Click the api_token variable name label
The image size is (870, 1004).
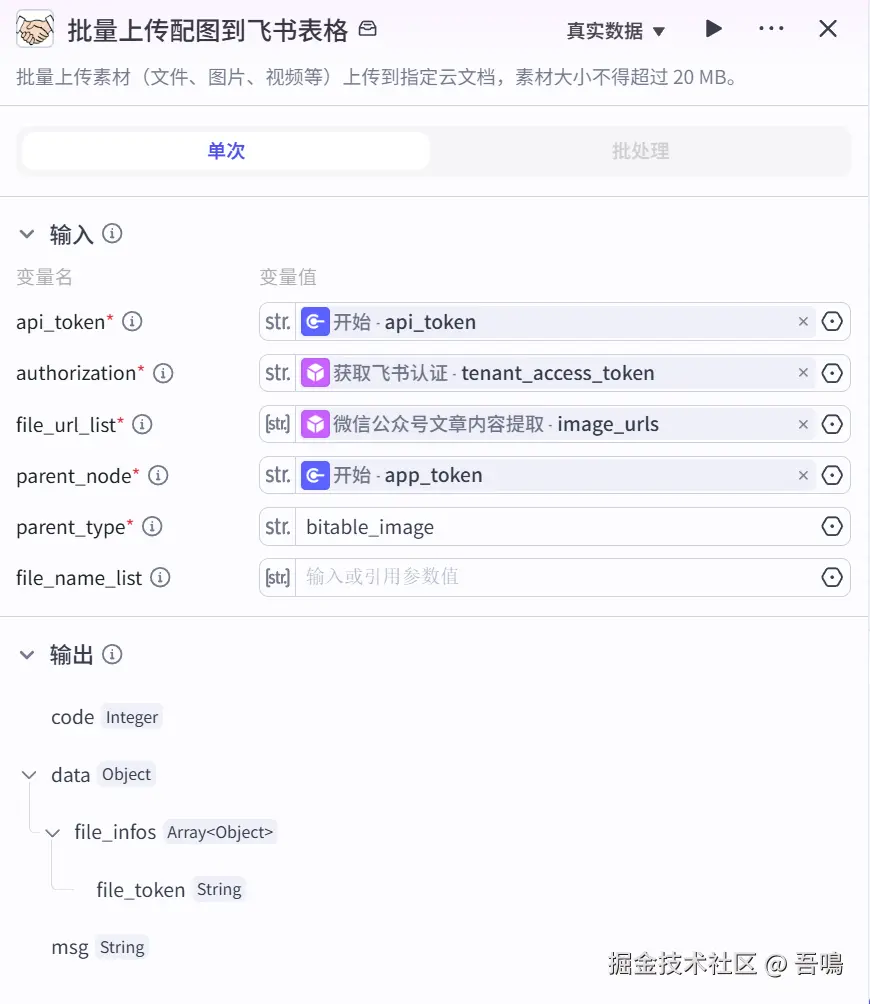tap(61, 322)
